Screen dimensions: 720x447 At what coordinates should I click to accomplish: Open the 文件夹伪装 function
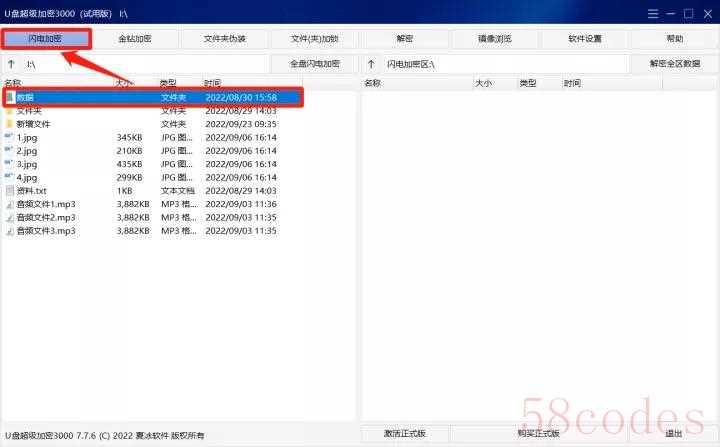[225, 39]
